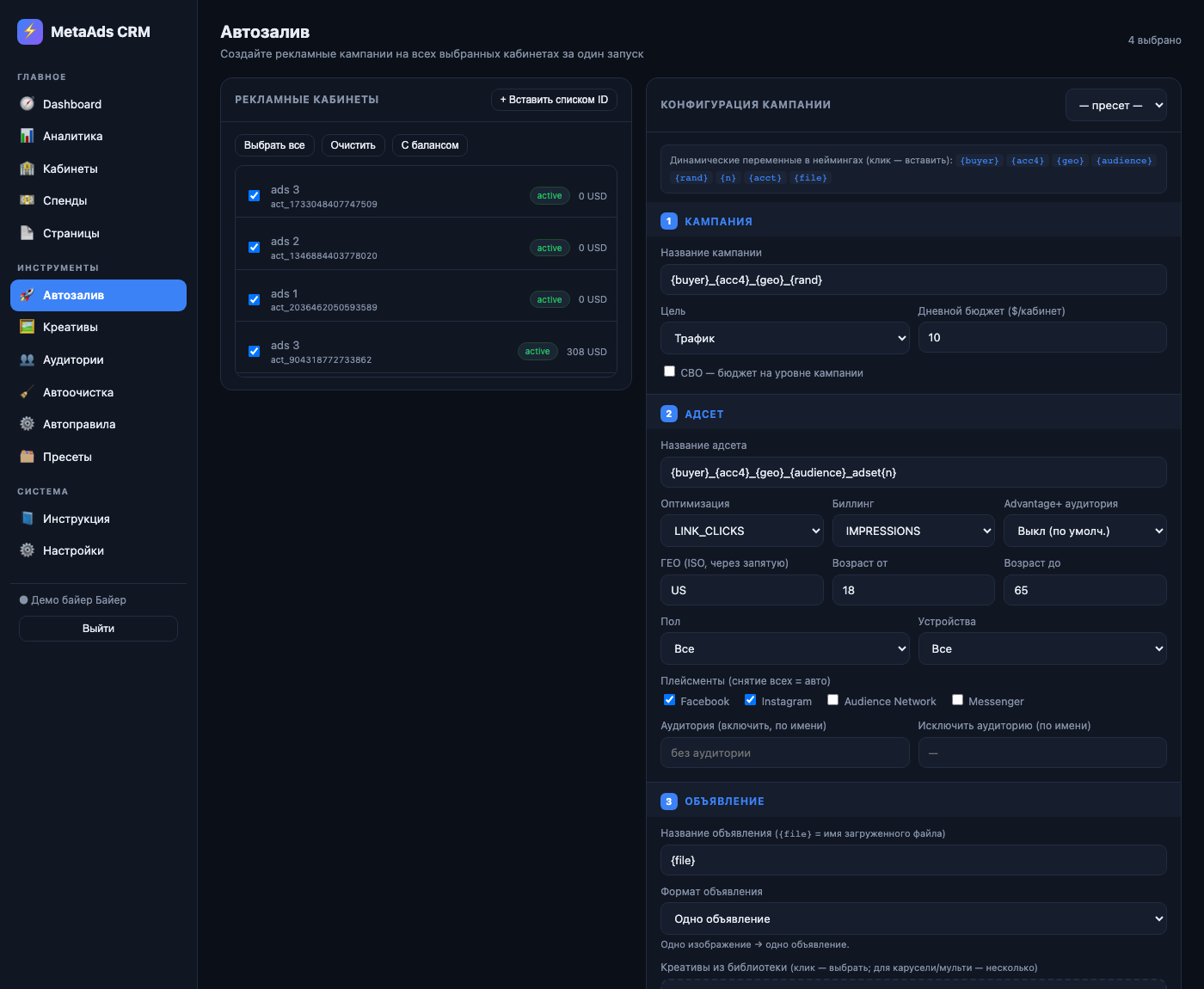This screenshot has width=1204, height=989.
Task: Click the Настройки gear icon
Action: point(28,550)
